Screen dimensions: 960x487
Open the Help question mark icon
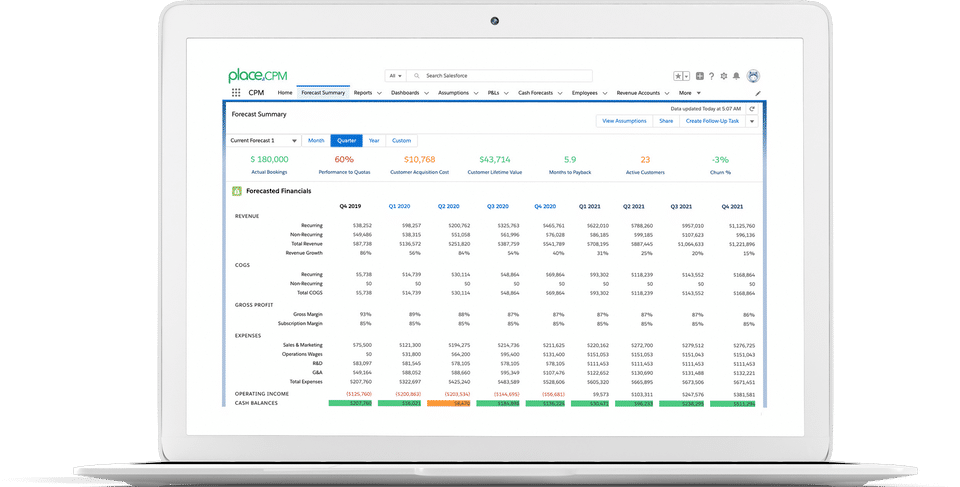click(x=711, y=76)
